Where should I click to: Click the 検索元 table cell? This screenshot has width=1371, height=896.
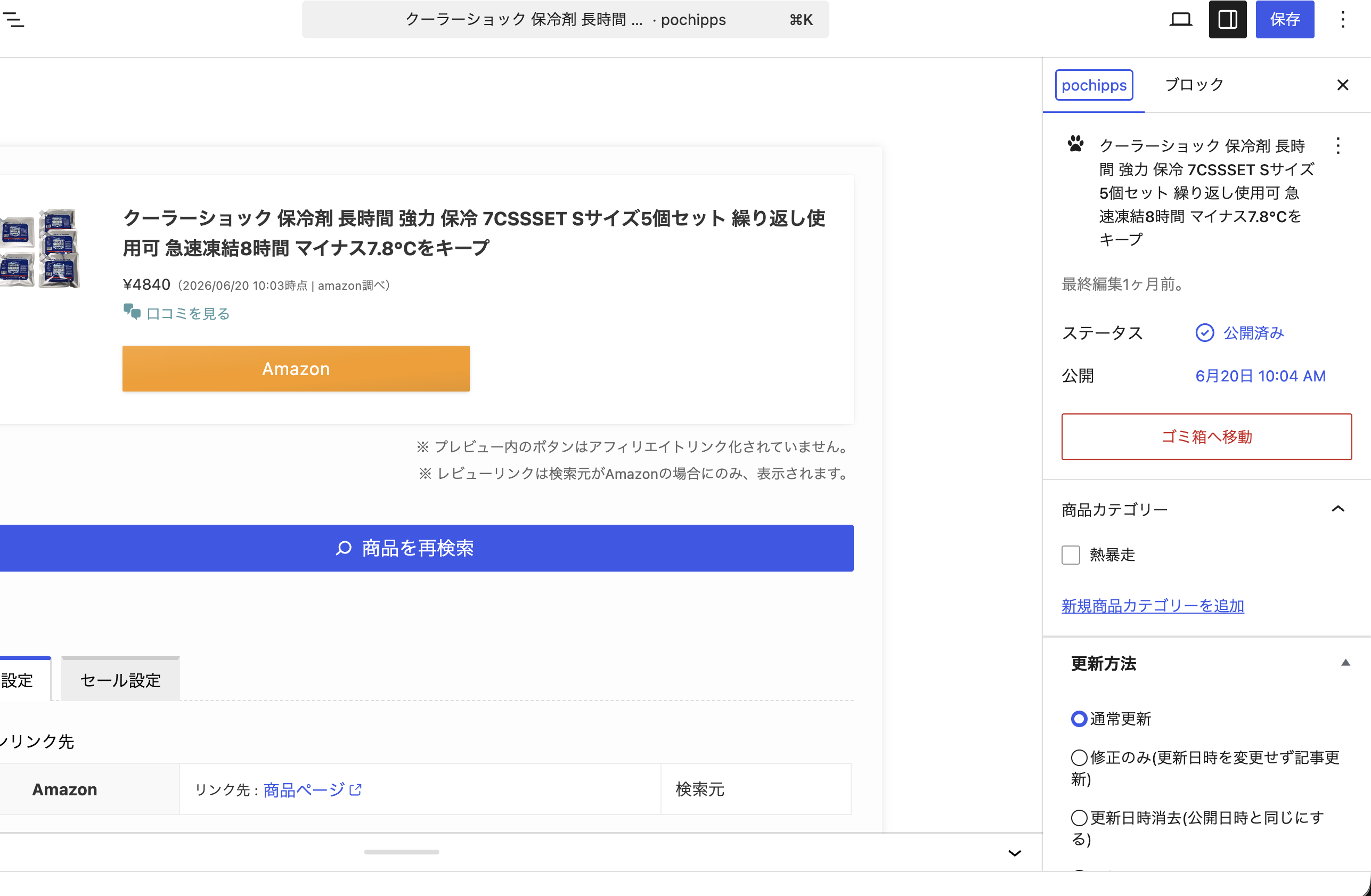coord(755,789)
